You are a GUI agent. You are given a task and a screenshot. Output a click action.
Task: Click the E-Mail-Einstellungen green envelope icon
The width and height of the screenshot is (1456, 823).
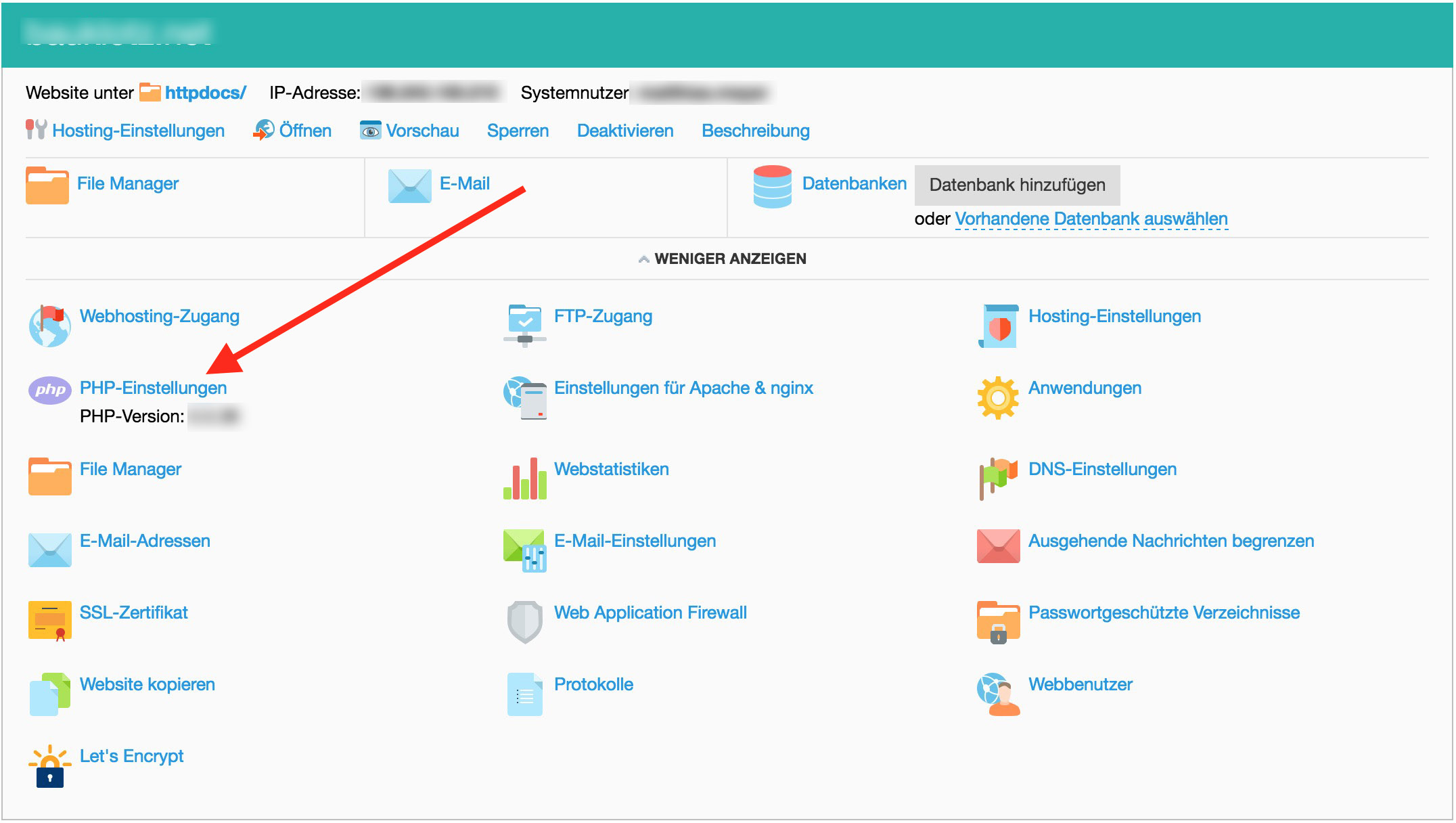(525, 550)
